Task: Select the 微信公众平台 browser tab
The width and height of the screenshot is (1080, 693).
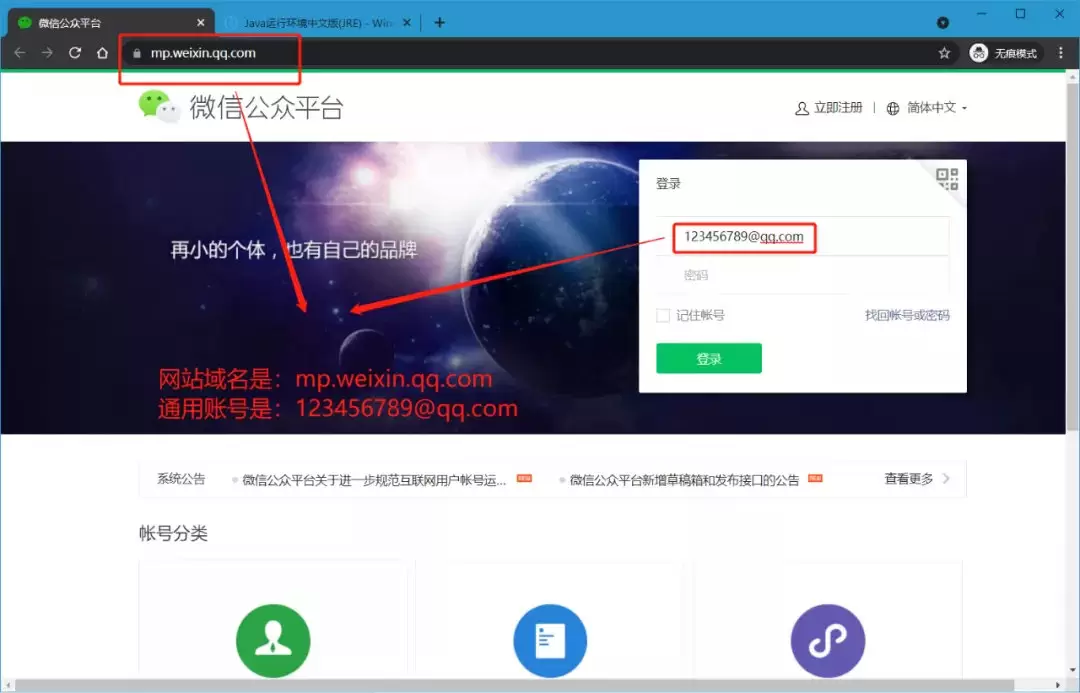Action: point(110,23)
